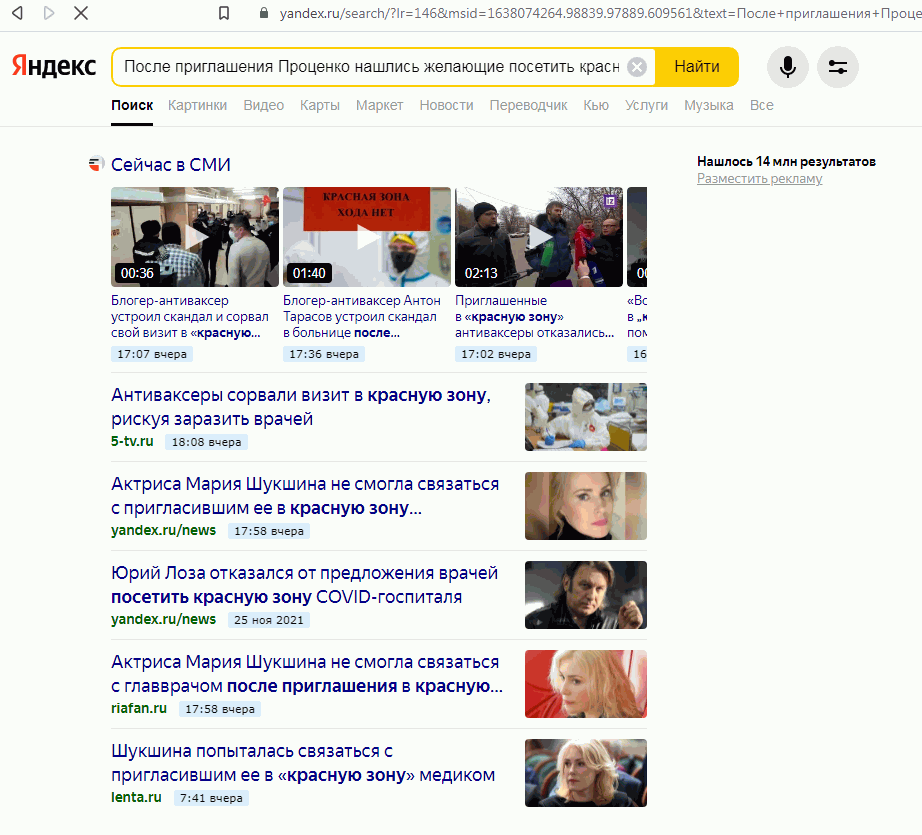Open headline Шукшина попыталась связаться
The width and height of the screenshot is (922, 835).
coord(303,763)
